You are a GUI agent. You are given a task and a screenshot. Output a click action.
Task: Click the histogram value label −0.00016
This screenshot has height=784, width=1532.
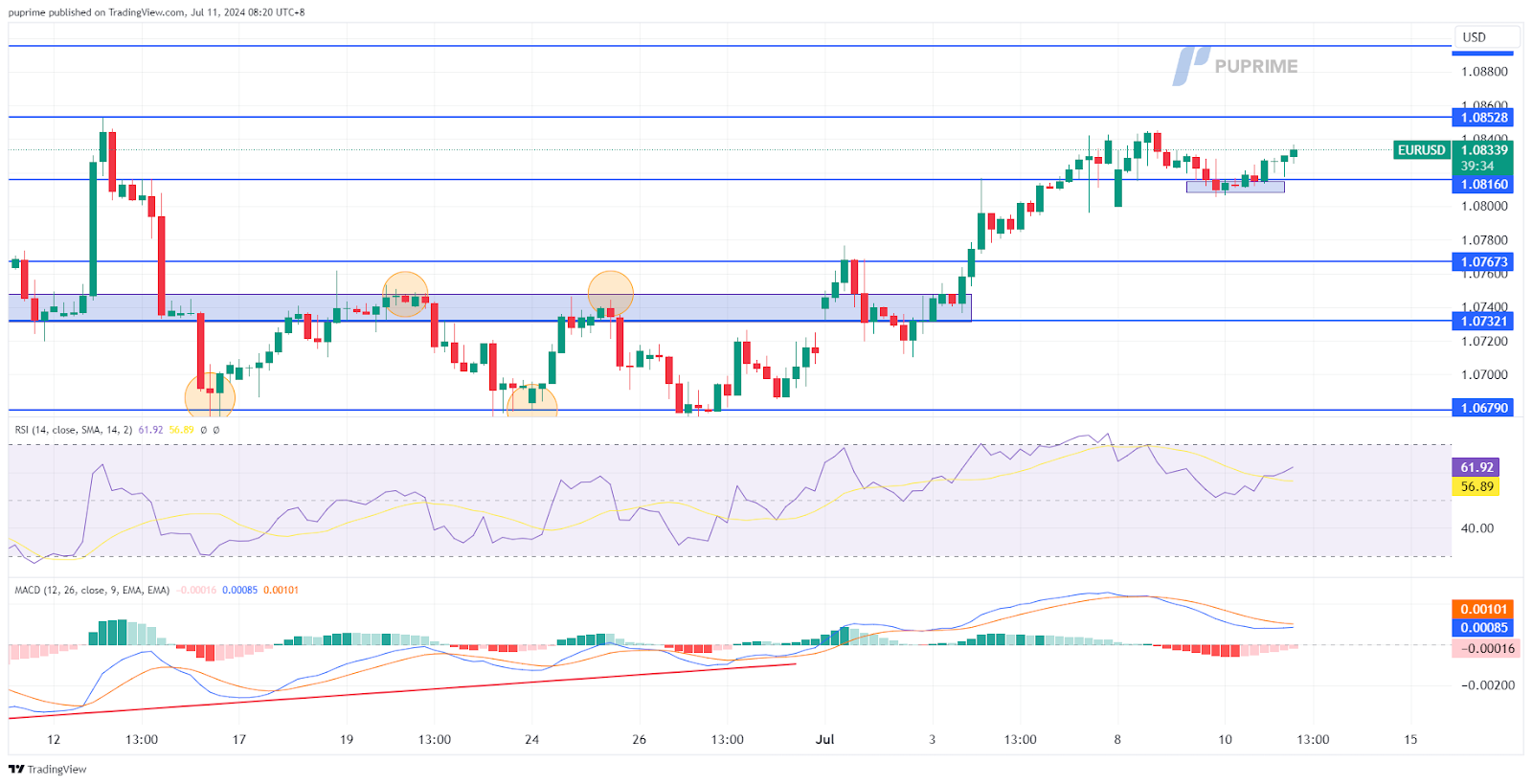pyautogui.click(x=1485, y=649)
